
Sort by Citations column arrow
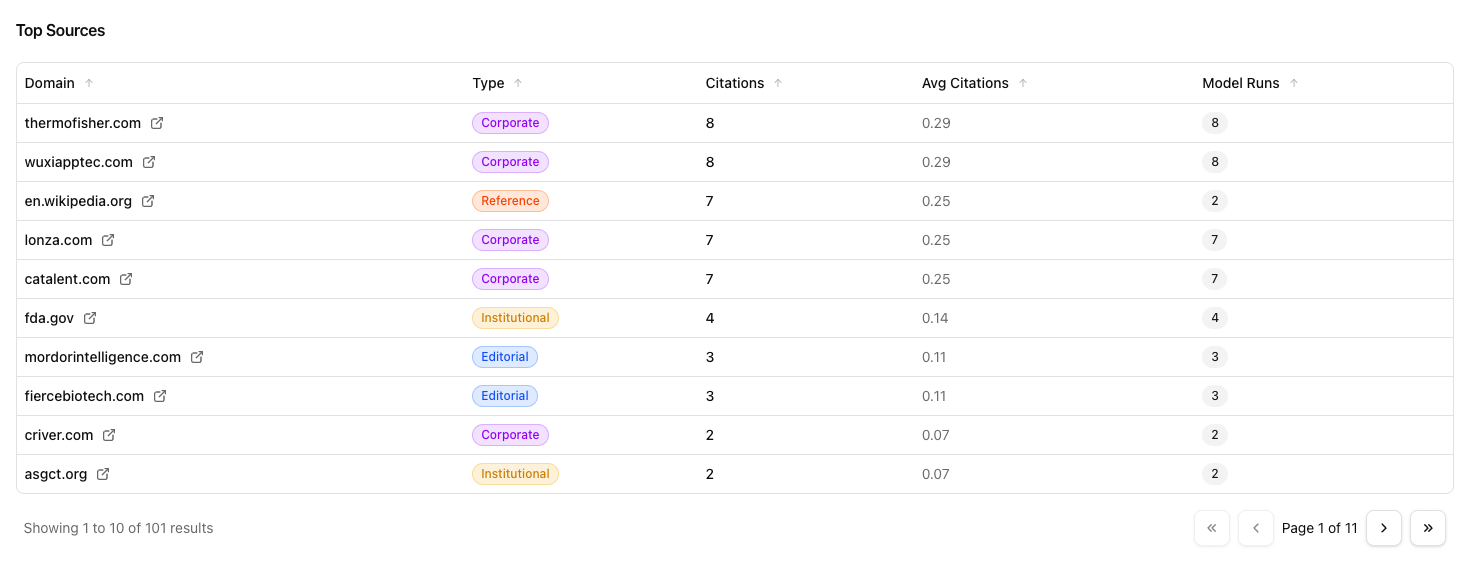click(778, 83)
